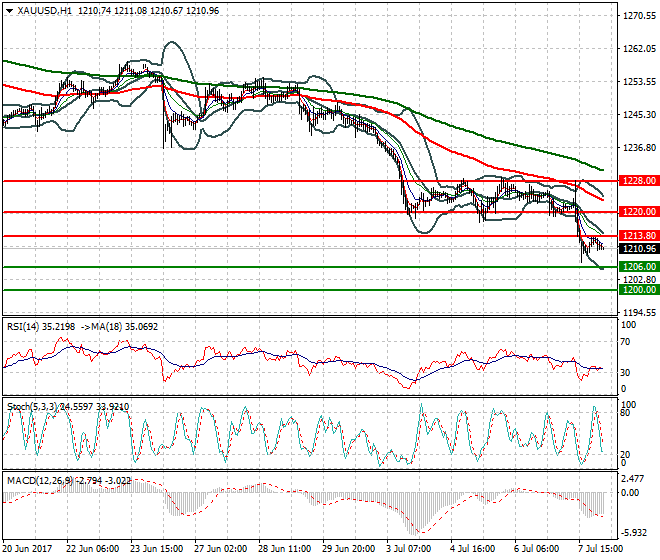Select the 1228.00 red price label
Viewport: 660px width, 560px height.
point(639,181)
